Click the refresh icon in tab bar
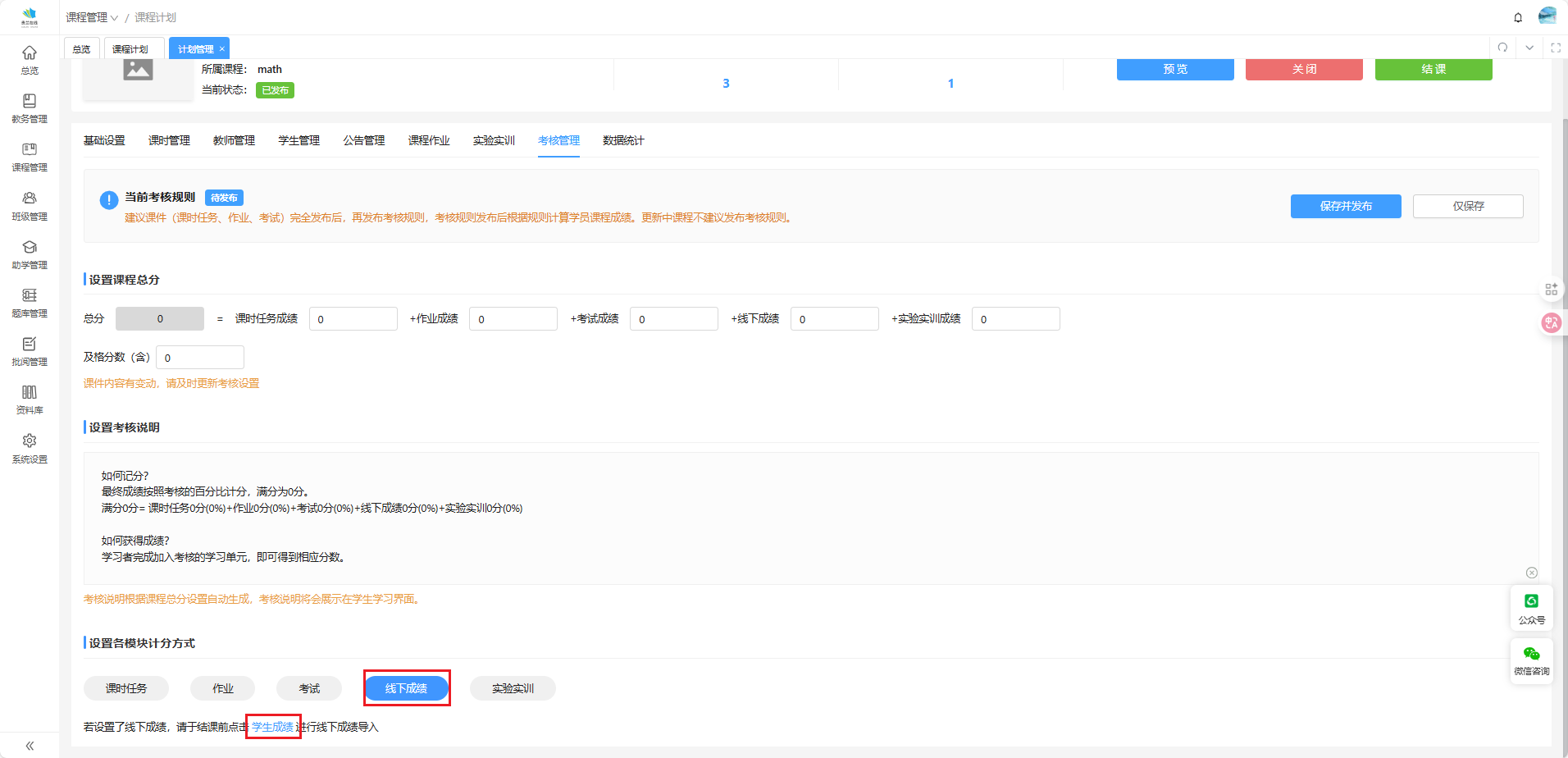Image resolution: width=1568 pixels, height=758 pixels. click(x=1502, y=48)
